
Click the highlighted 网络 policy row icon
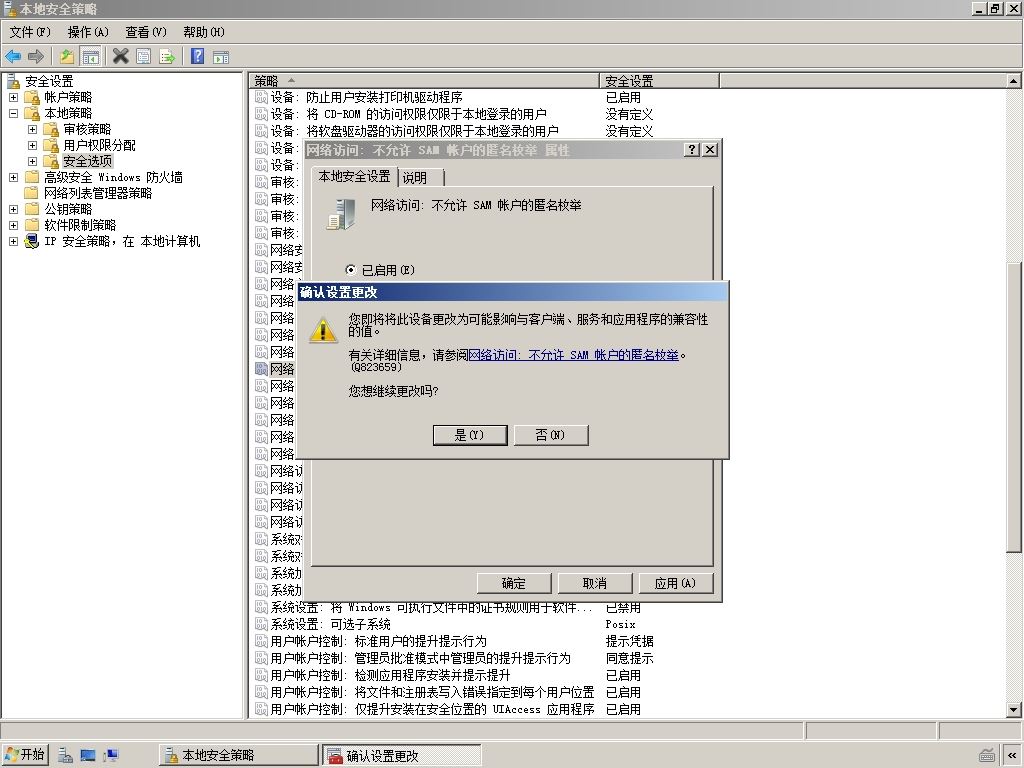click(x=261, y=369)
